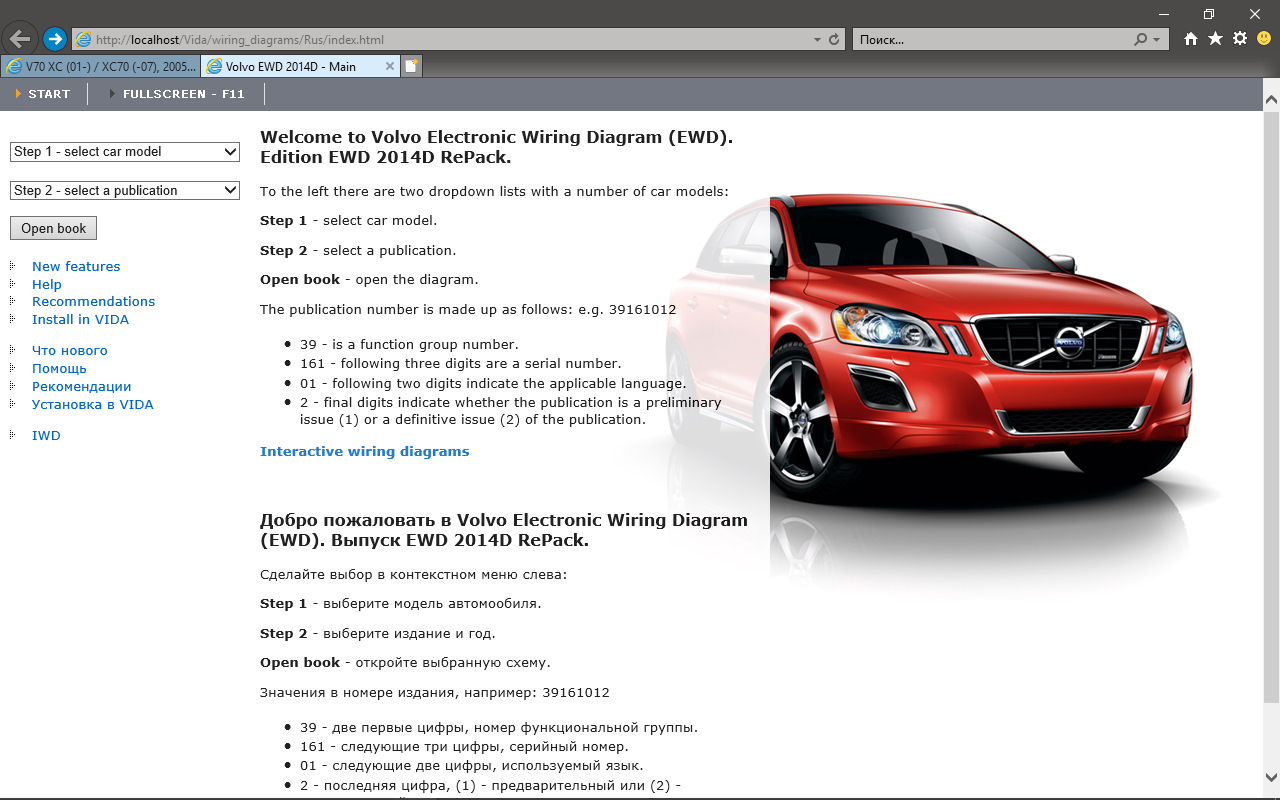The width and height of the screenshot is (1280, 800).
Task: Open a new tab with the blank tab button
Action: (412, 66)
